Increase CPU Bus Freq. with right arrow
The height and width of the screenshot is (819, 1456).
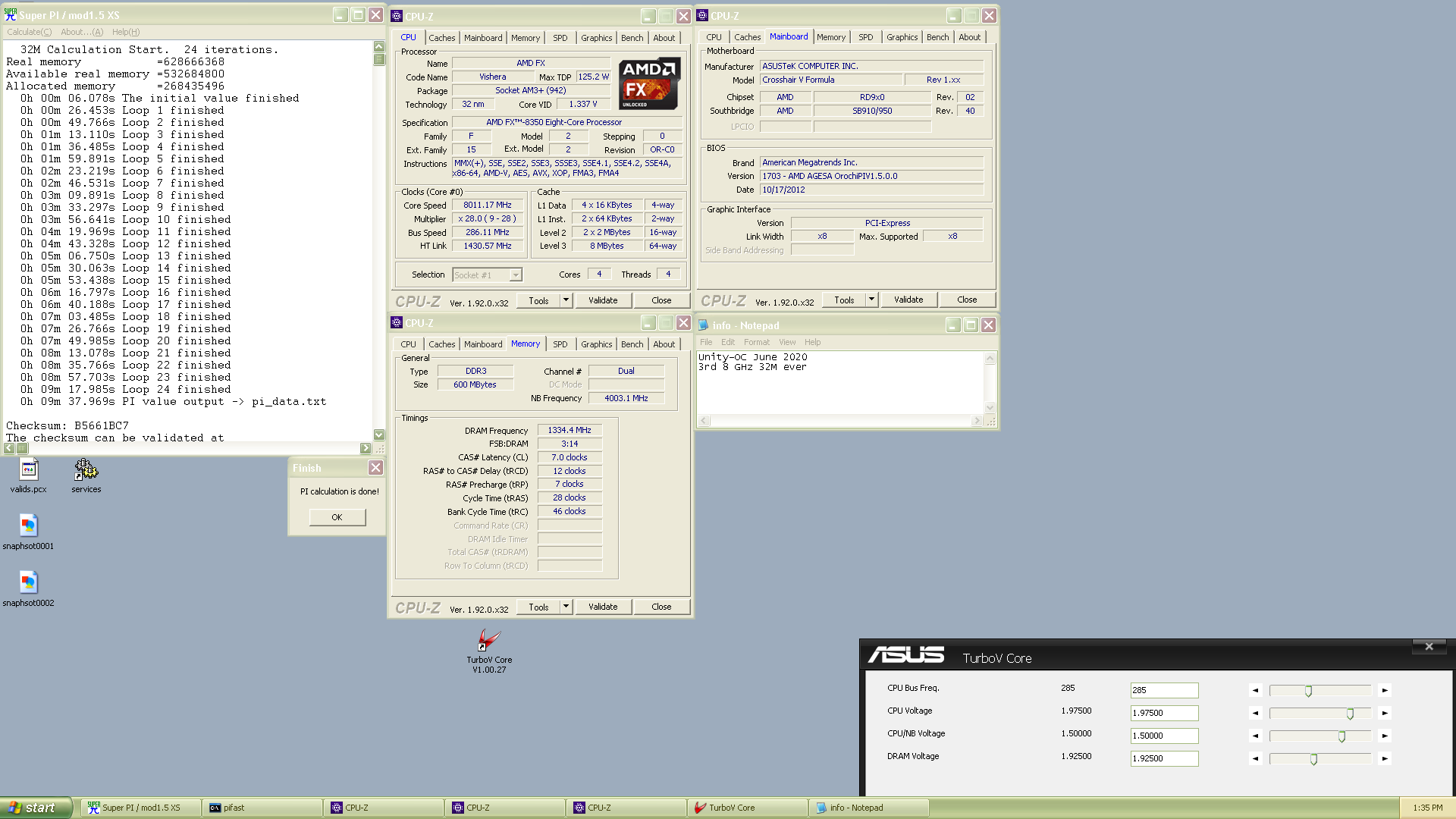click(x=1385, y=690)
